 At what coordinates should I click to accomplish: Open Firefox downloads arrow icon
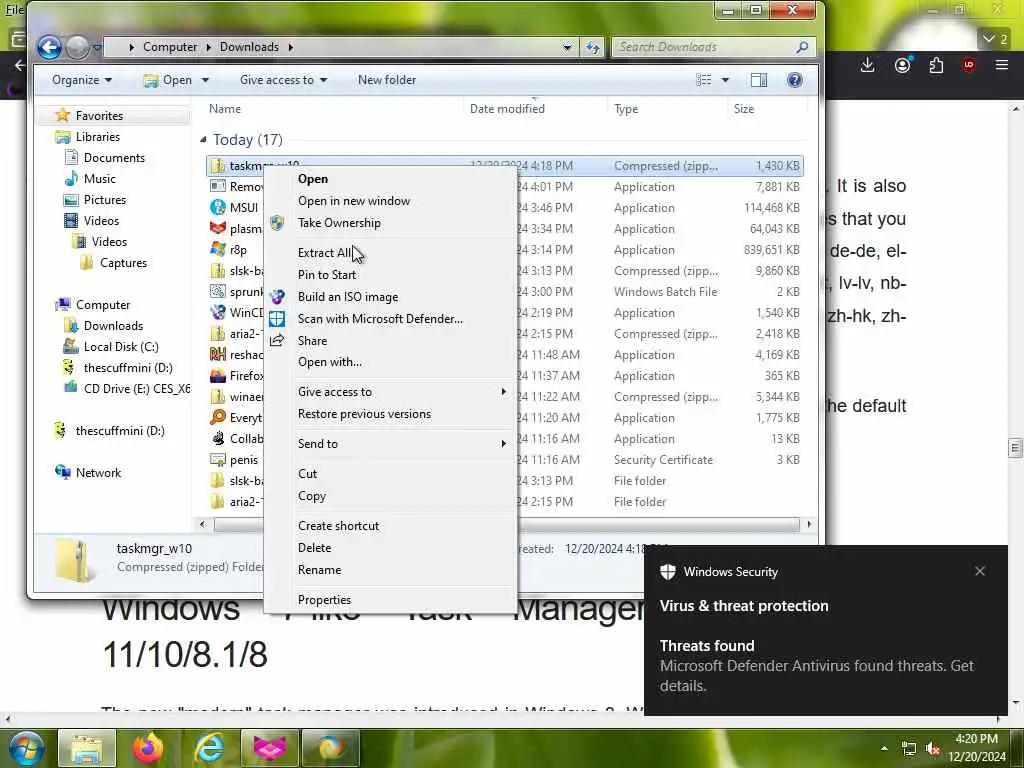point(867,65)
